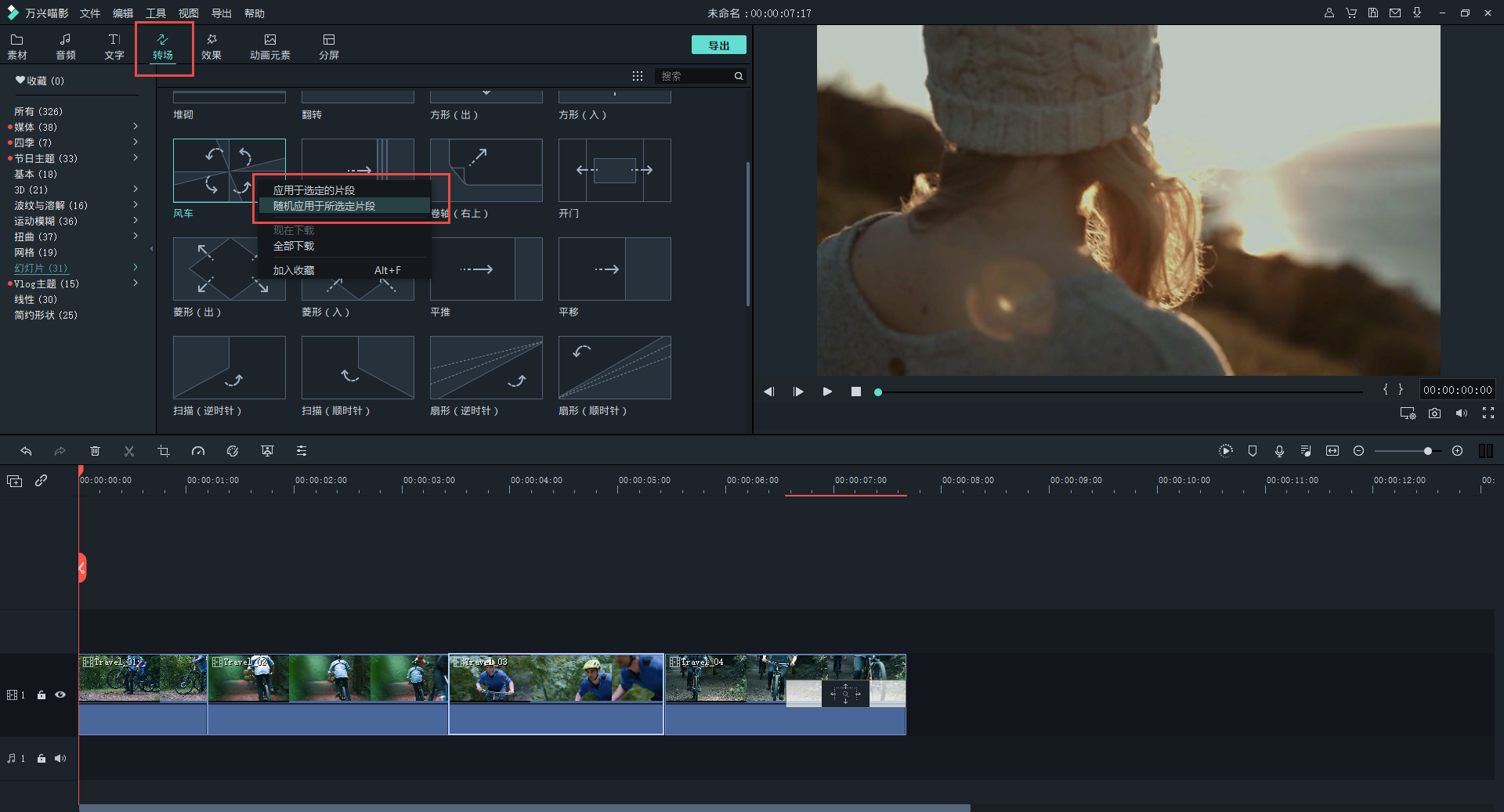
Task: Expand the Vlog主题 (15) category
Action: (136, 283)
